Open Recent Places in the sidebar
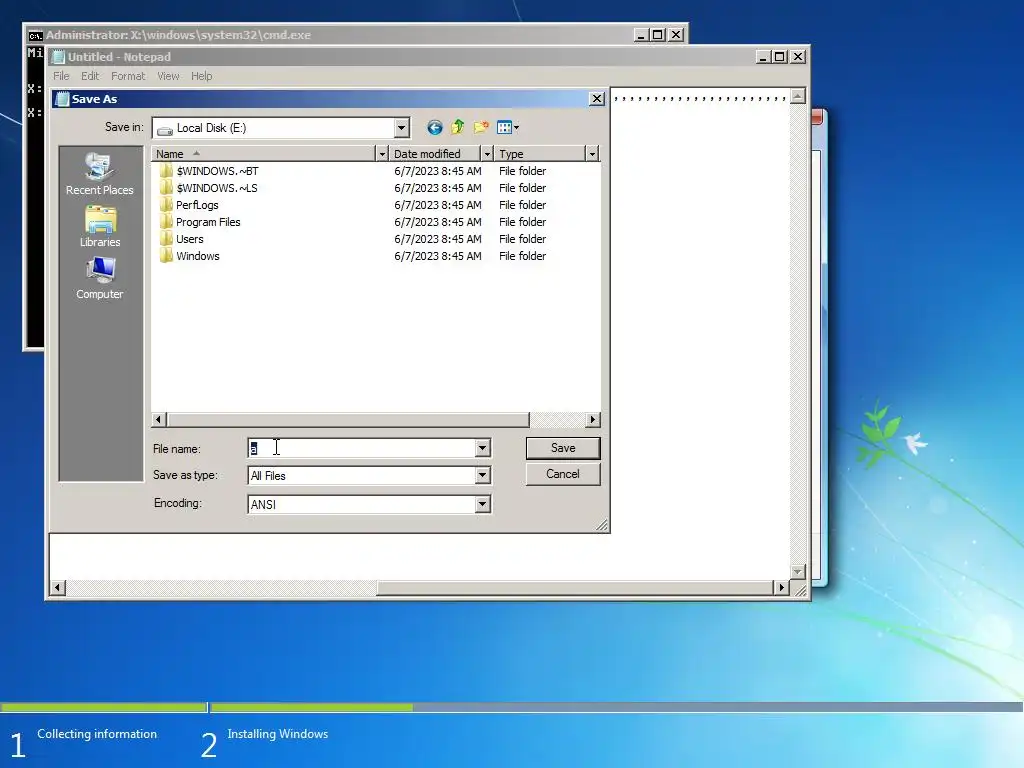Image resolution: width=1024 pixels, height=768 pixels. coord(99,174)
